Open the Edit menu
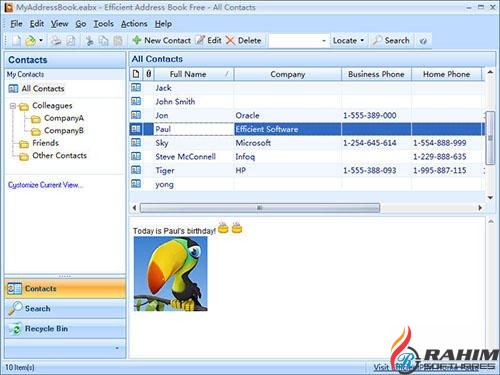Viewport: 500px width, 375px height. point(37,24)
